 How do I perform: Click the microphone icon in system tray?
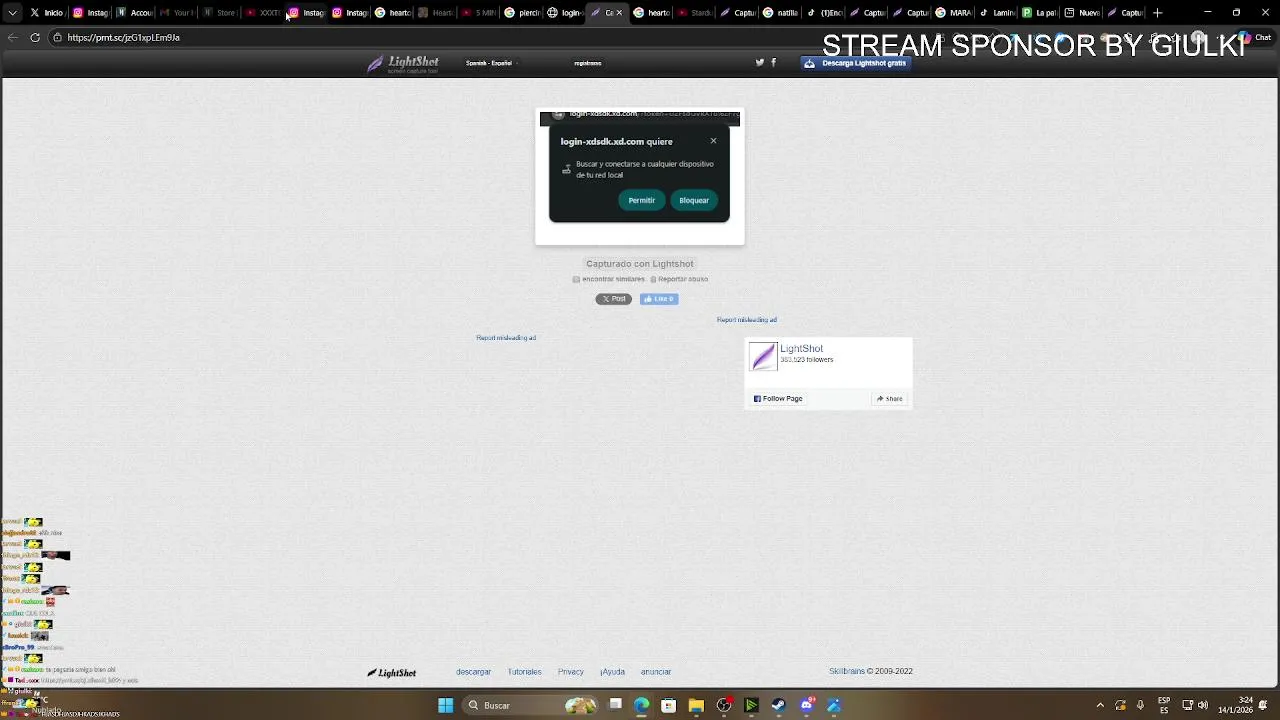coord(1140,705)
